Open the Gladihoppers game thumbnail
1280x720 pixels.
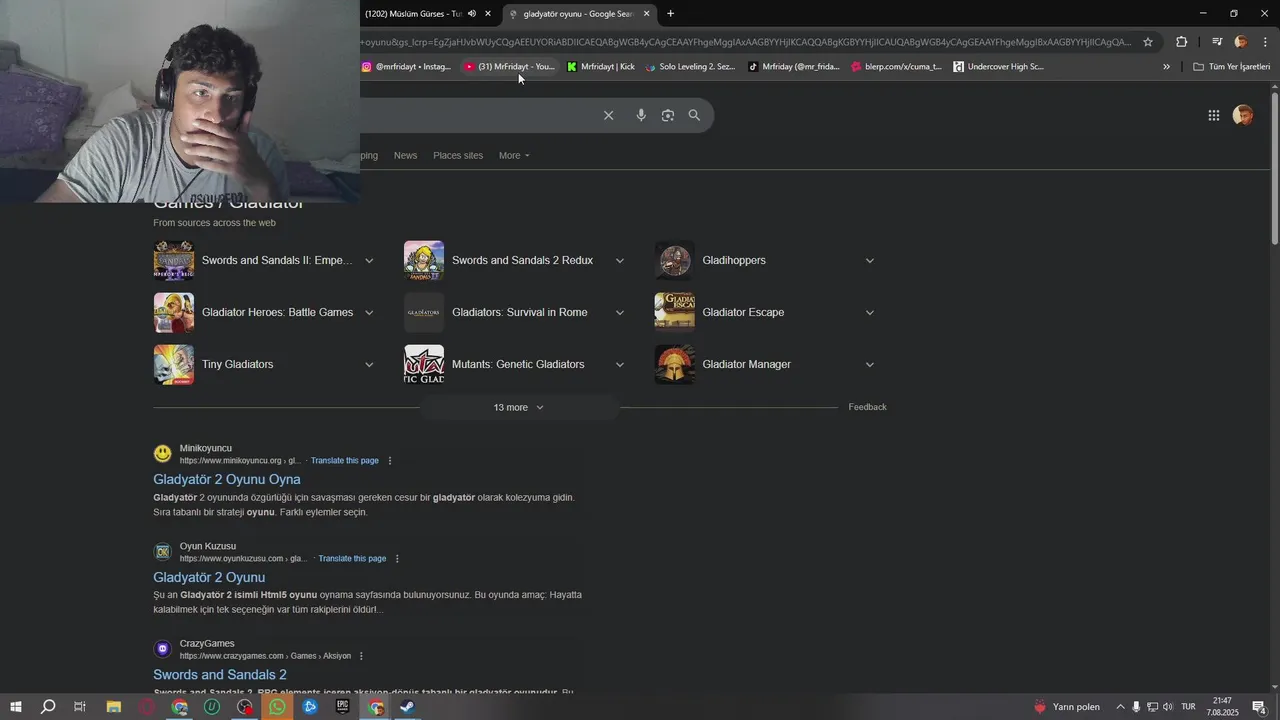(674, 260)
